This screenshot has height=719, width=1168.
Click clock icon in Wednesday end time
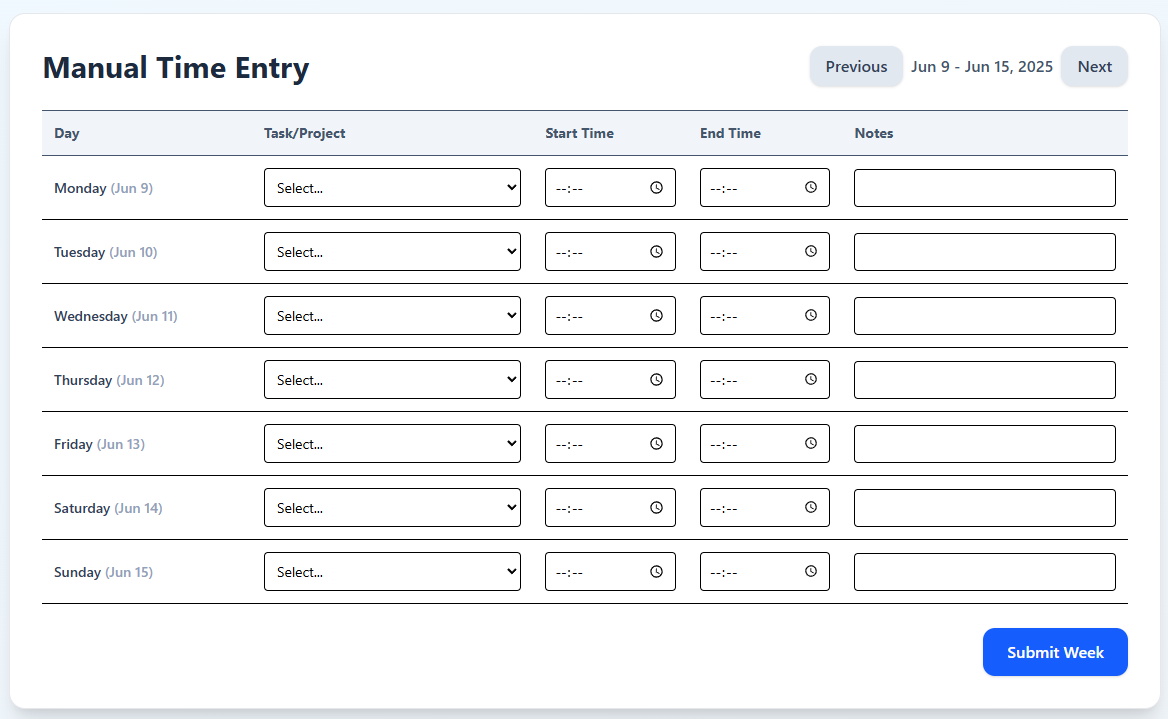click(x=810, y=316)
